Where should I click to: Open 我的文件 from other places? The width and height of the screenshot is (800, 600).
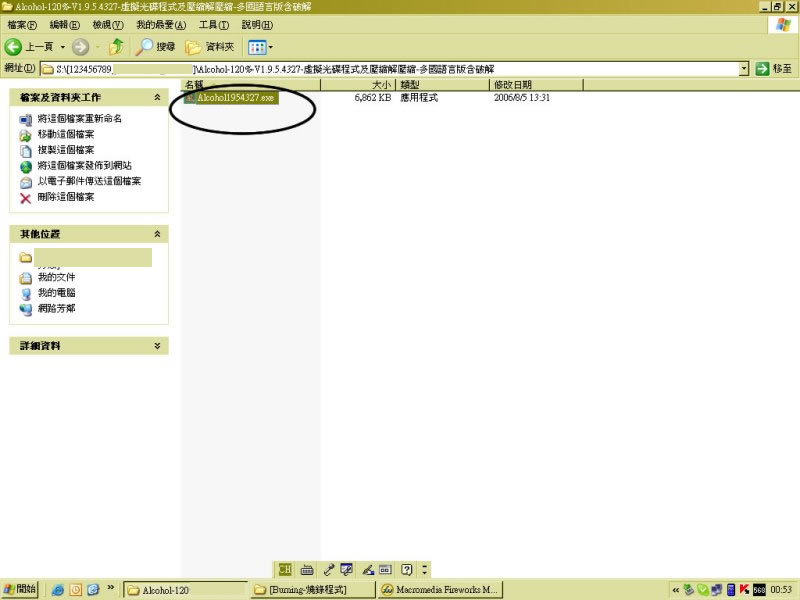click(x=56, y=277)
